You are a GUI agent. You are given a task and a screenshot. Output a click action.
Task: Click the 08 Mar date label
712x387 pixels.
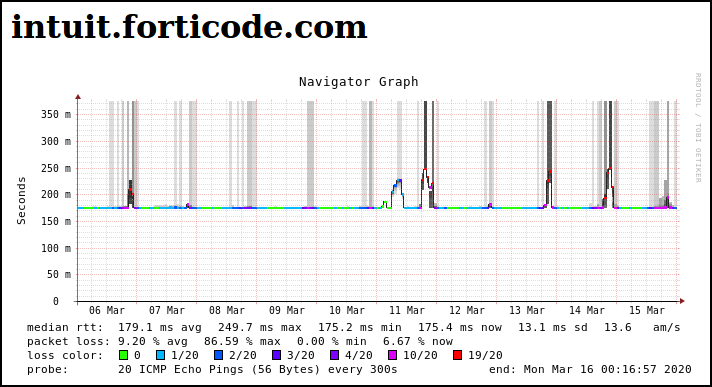[x=227, y=310]
